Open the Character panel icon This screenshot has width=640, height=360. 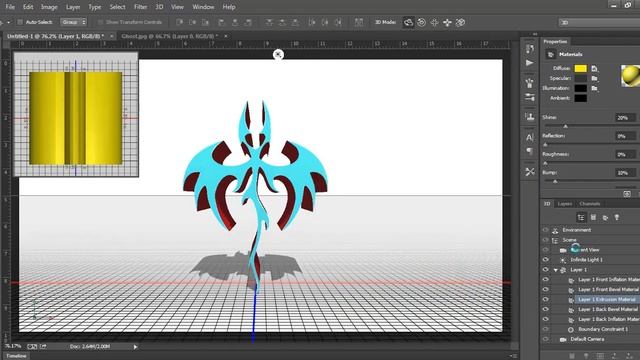pyautogui.click(x=530, y=138)
